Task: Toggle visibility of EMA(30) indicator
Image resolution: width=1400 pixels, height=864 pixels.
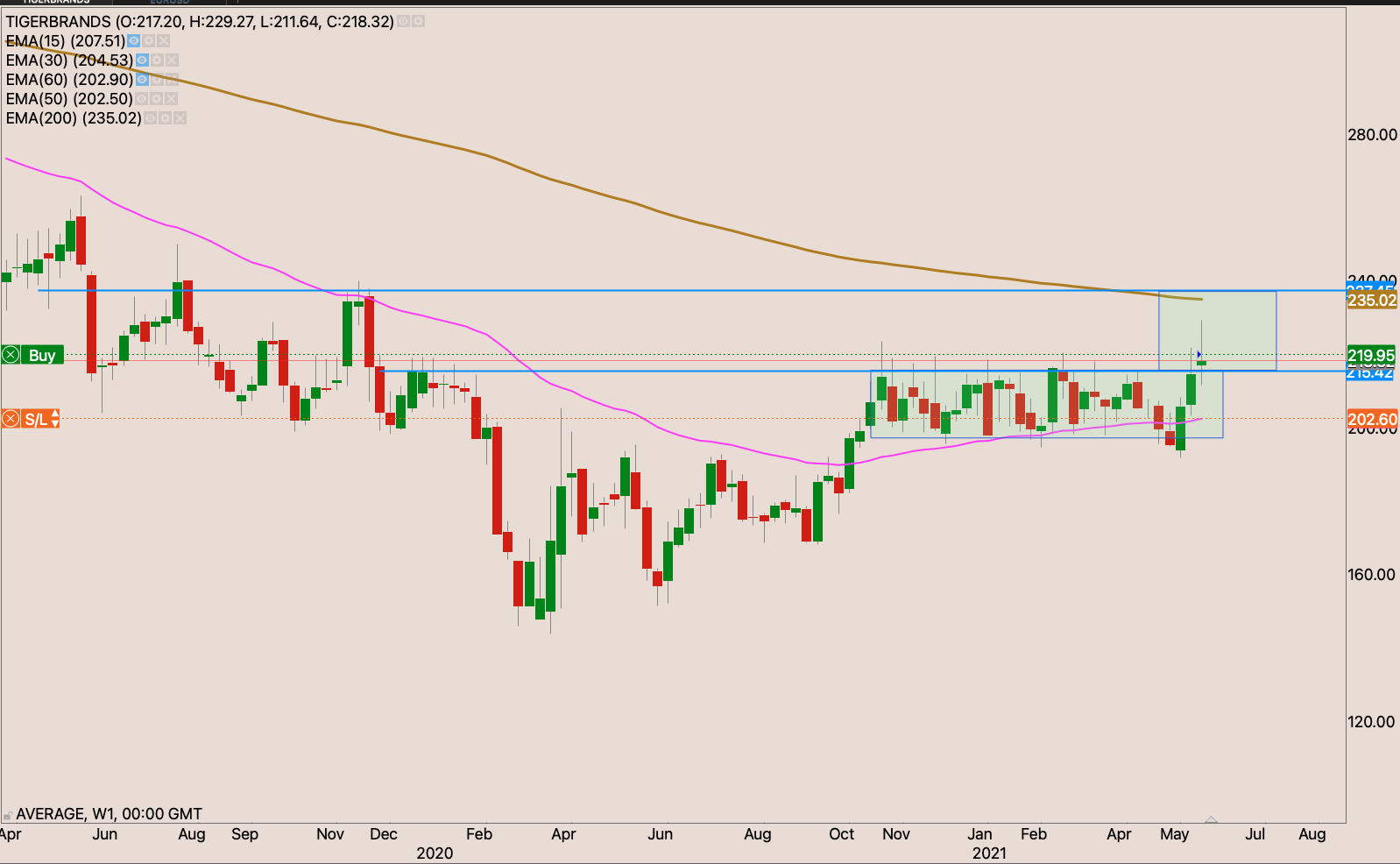Action: (142, 60)
